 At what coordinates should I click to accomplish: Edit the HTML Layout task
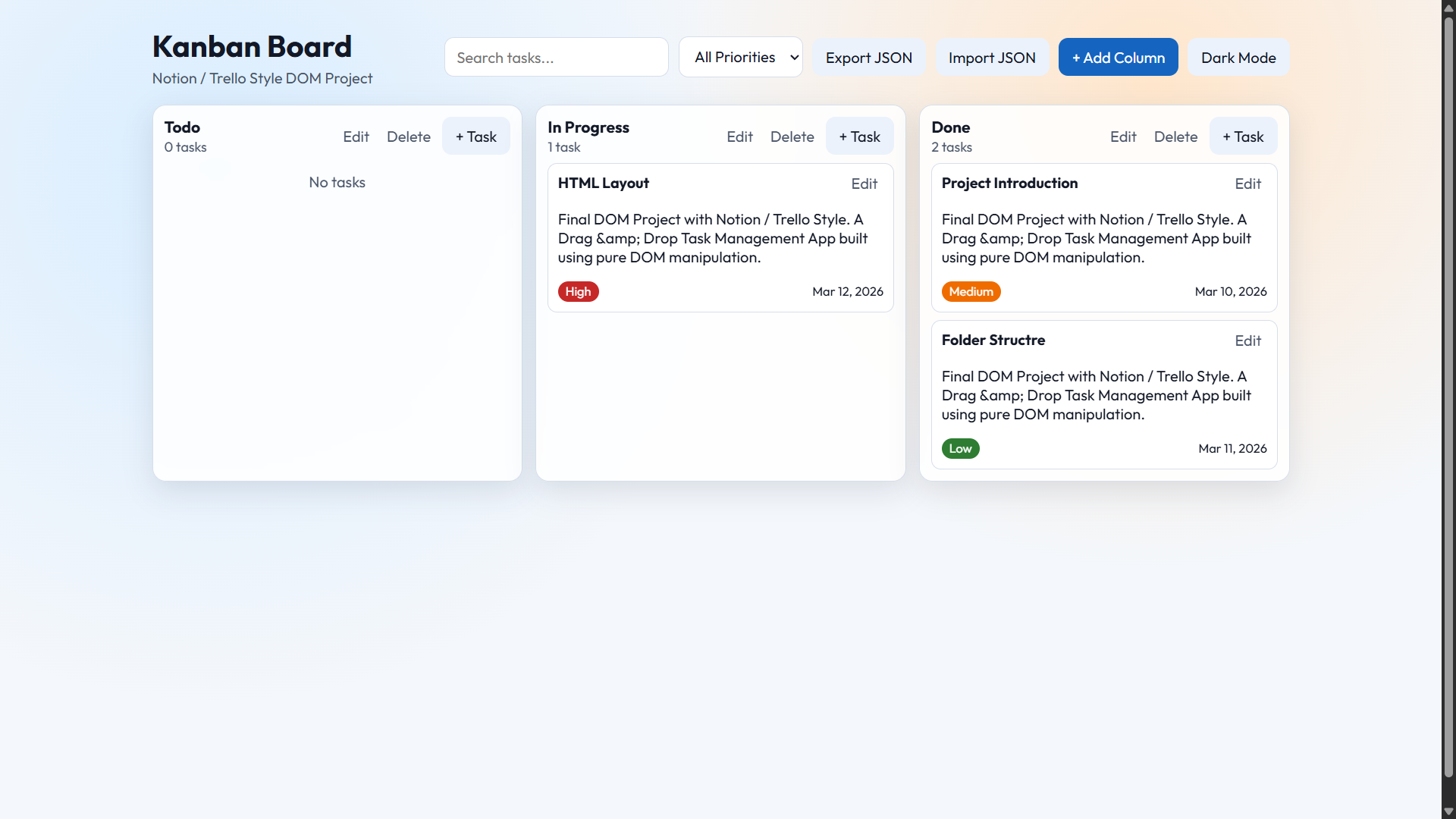coord(864,184)
